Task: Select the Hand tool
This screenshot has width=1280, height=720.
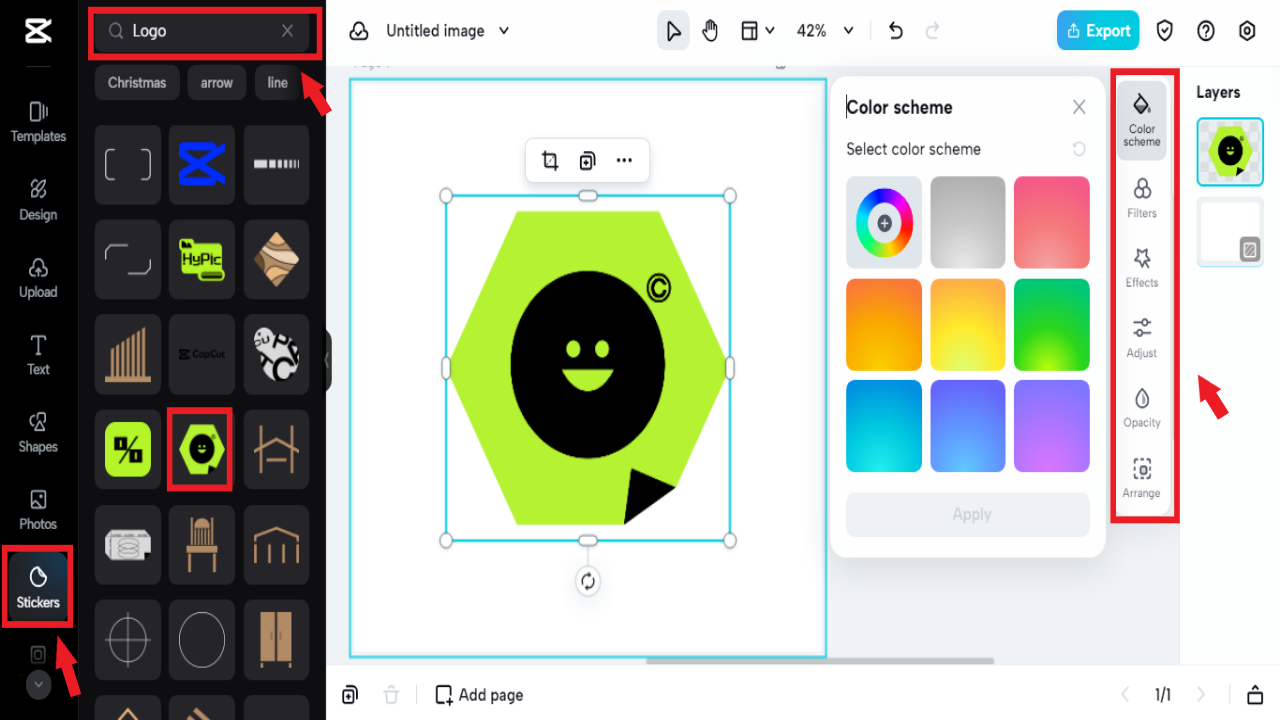Action: coord(710,30)
